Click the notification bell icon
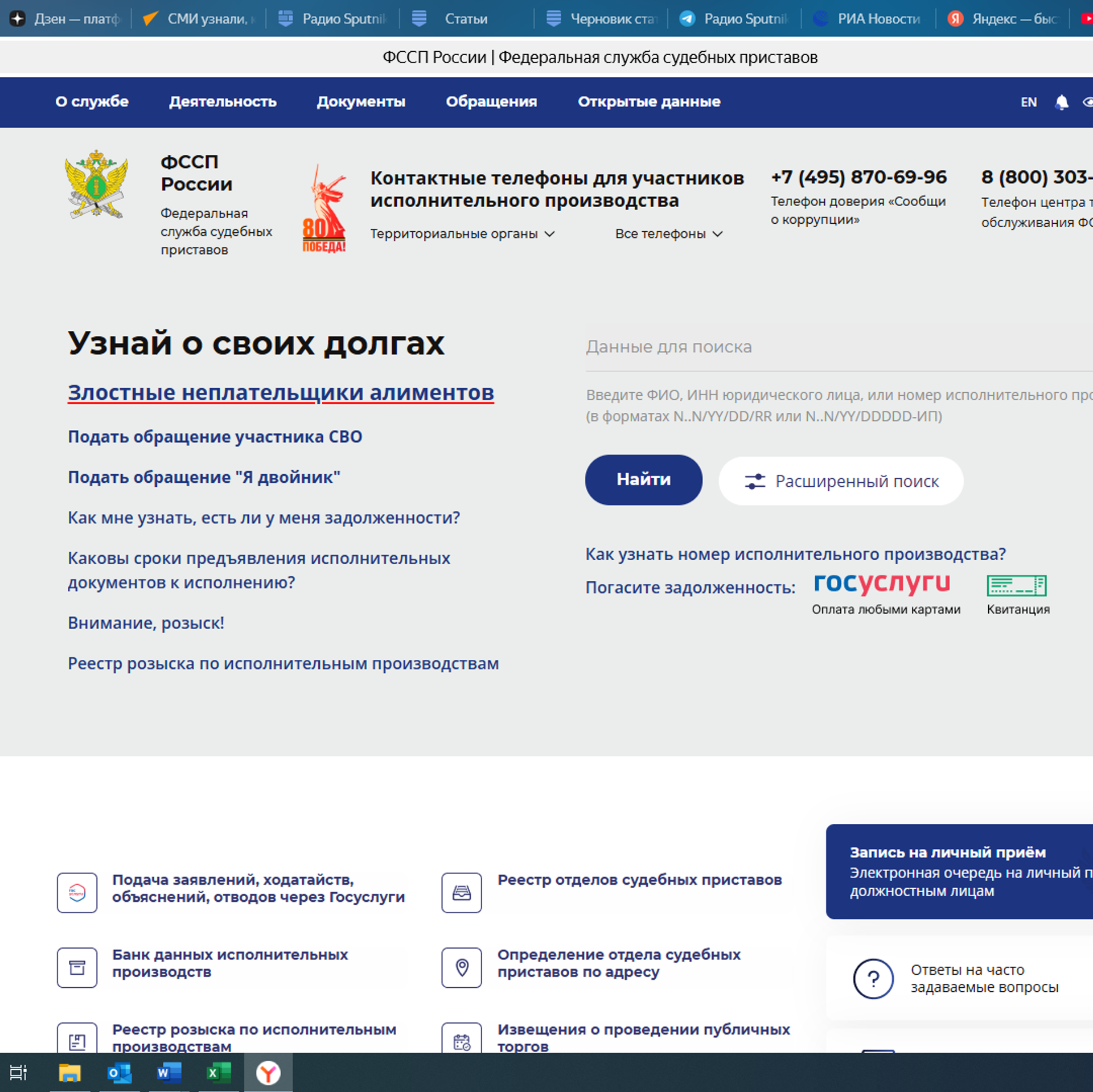 pos(1061,102)
